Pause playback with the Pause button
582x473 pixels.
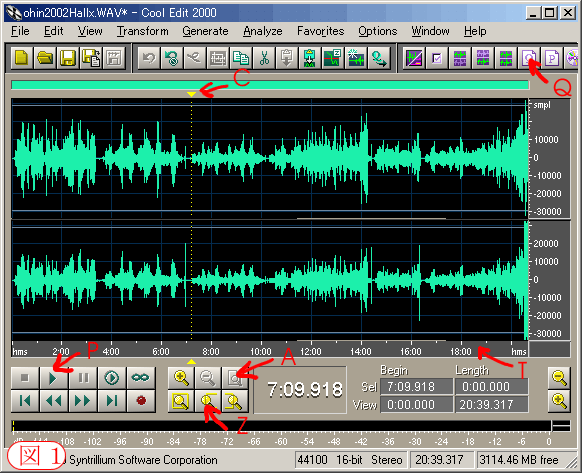tap(83, 378)
